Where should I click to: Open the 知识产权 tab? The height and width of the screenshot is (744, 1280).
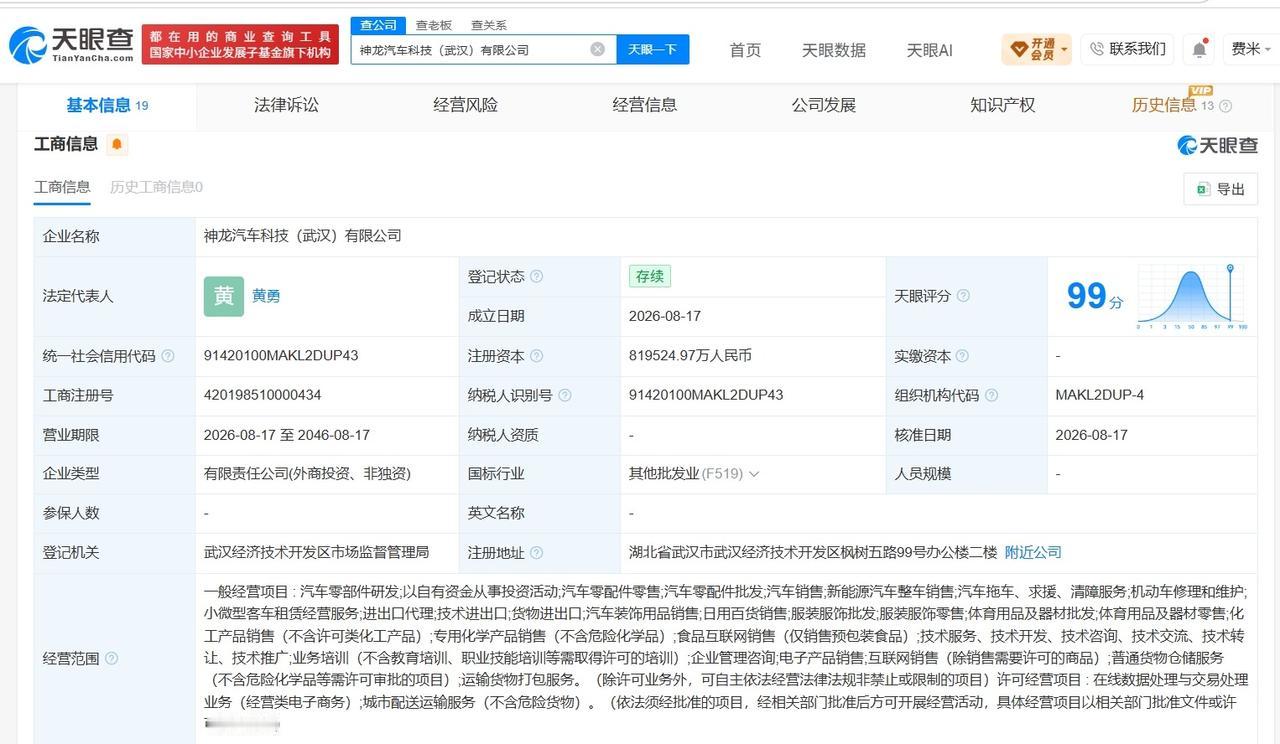[x=1002, y=105]
